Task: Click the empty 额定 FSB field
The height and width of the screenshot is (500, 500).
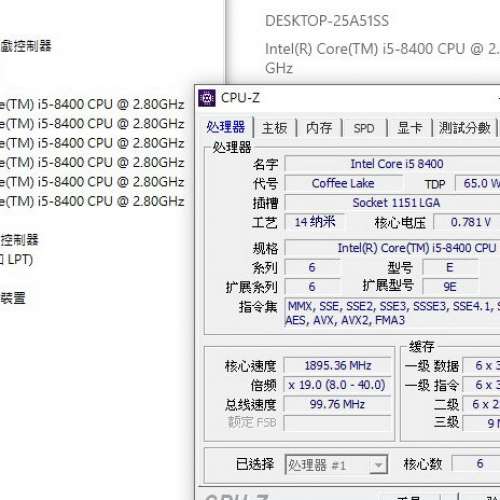Action: click(337, 423)
